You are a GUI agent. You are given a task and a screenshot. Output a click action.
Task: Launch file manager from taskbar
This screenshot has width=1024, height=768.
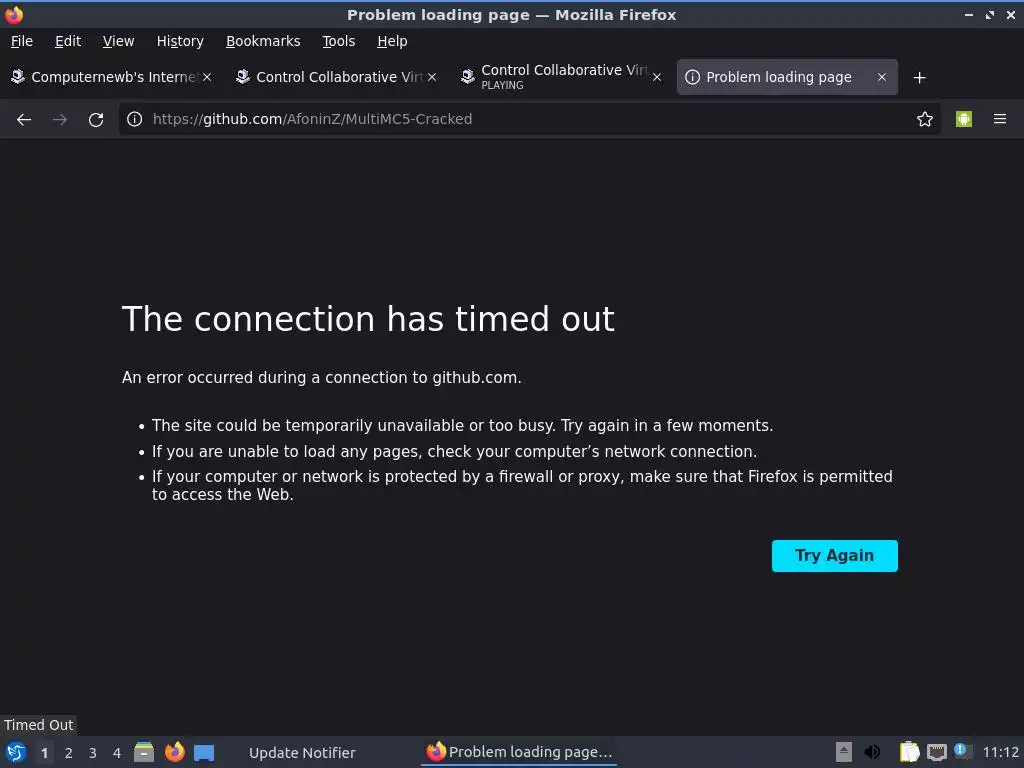(x=144, y=752)
